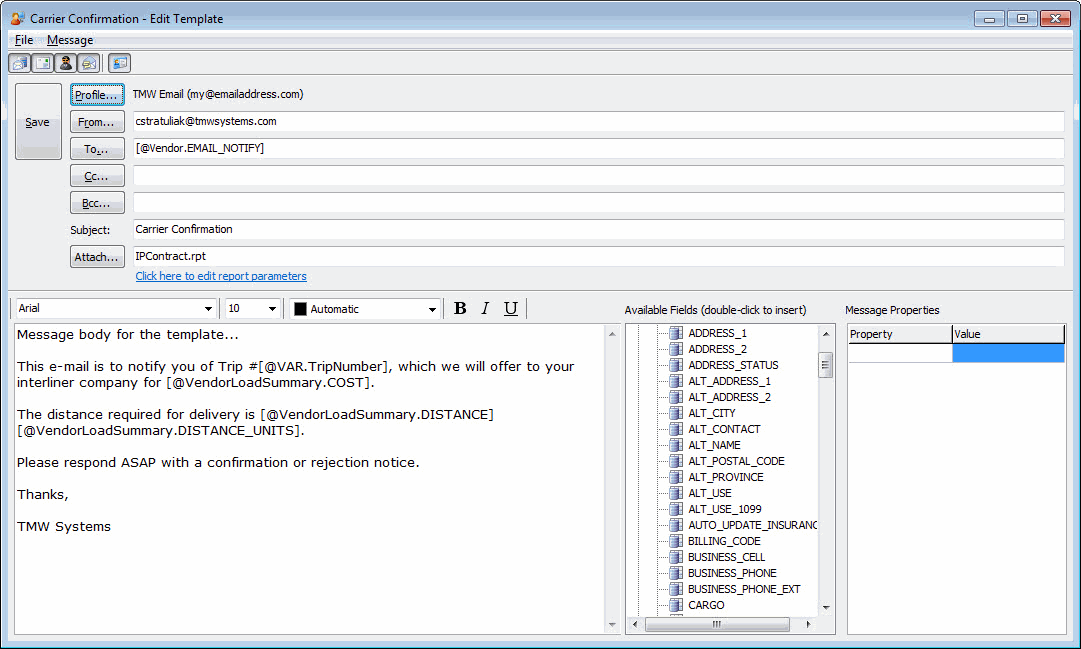Click the ALT_CITY field icon
The width and height of the screenshot is (1081, 649).
tap(675, 413)
